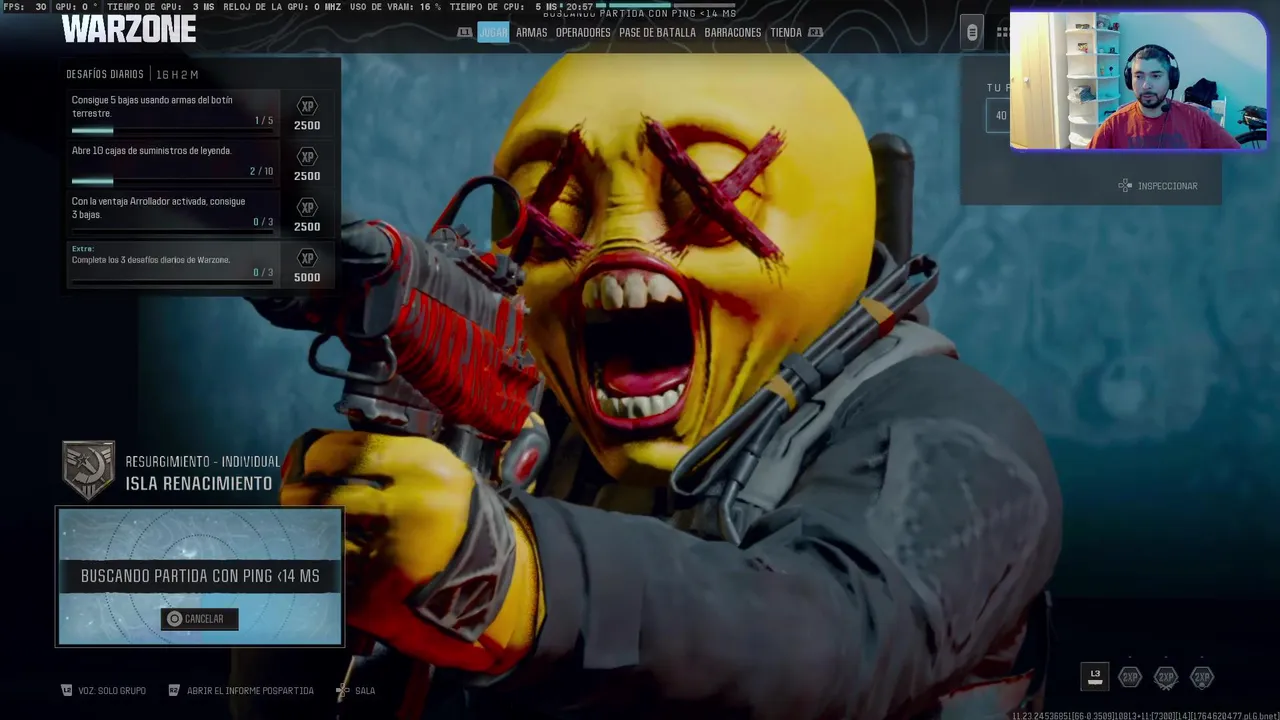The image size is (1280, 720).
Task: Click the L2 icon beside voice setting
Action: [x=67, y=690]
